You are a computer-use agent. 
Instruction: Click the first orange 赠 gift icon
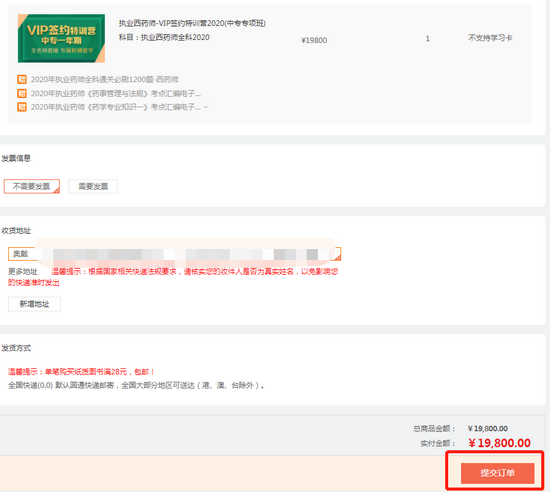[x=22, y=80]
